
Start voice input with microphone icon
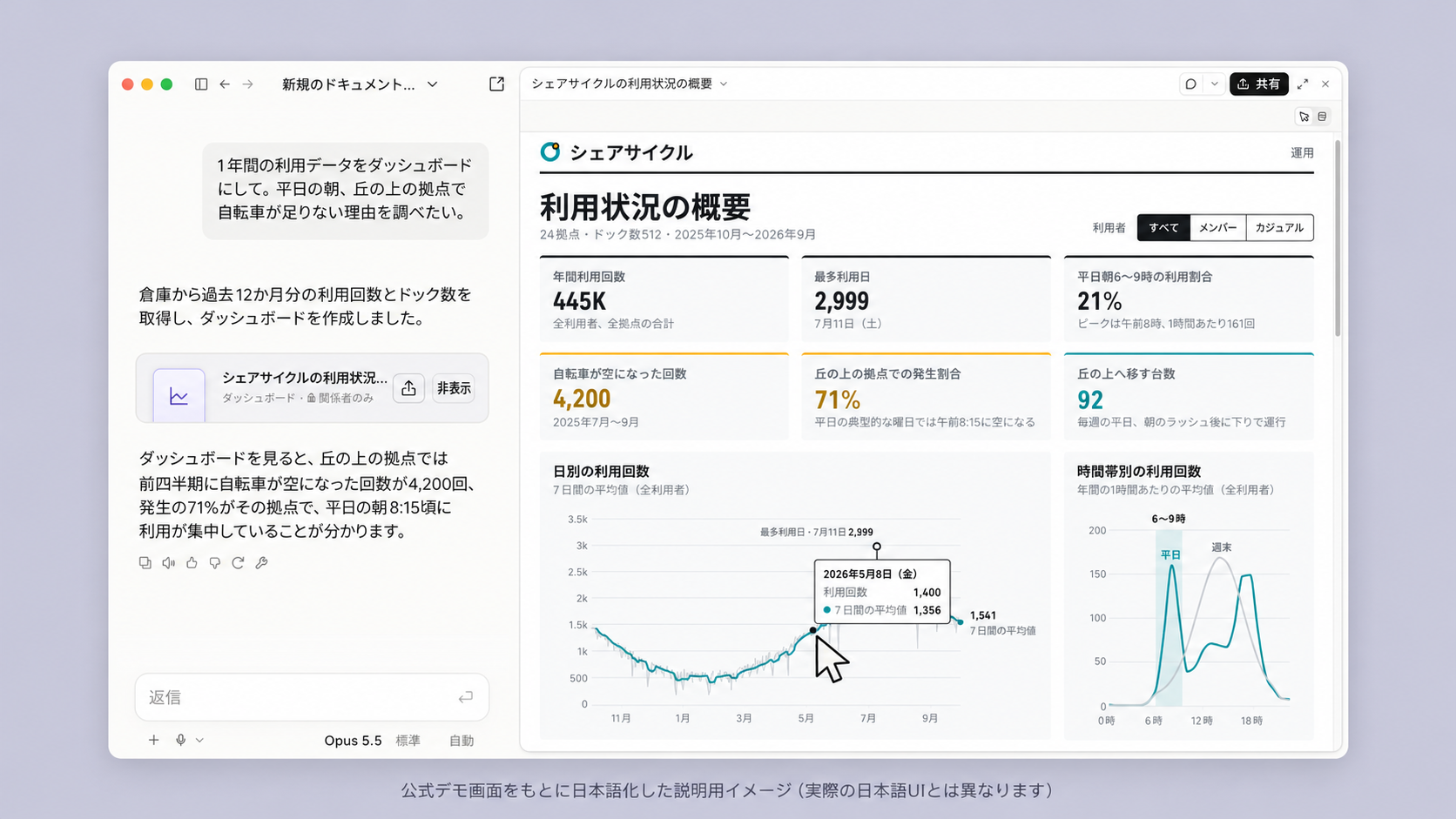[180, 740]
